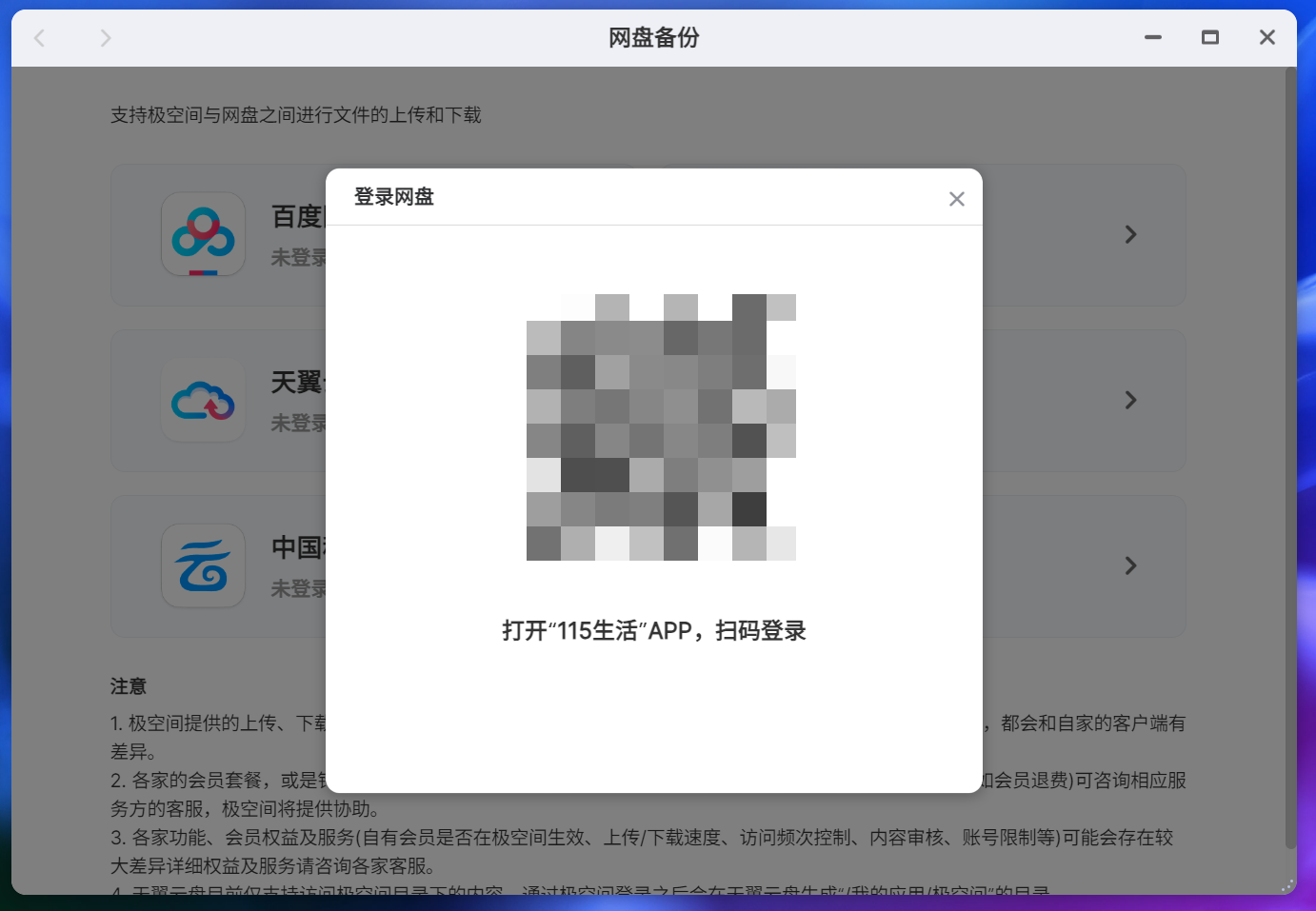Click the 网盘备份 window title

(654, 38)
